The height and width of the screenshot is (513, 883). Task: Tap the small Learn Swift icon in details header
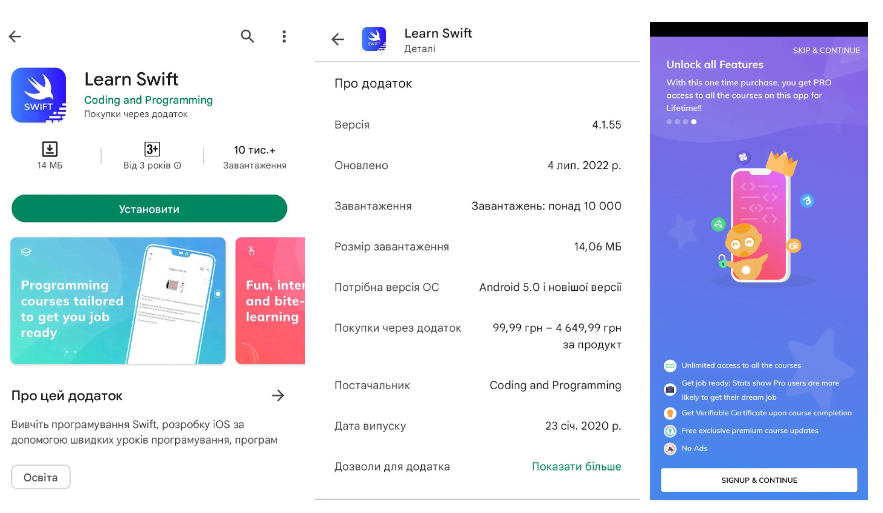pos(374,39)
